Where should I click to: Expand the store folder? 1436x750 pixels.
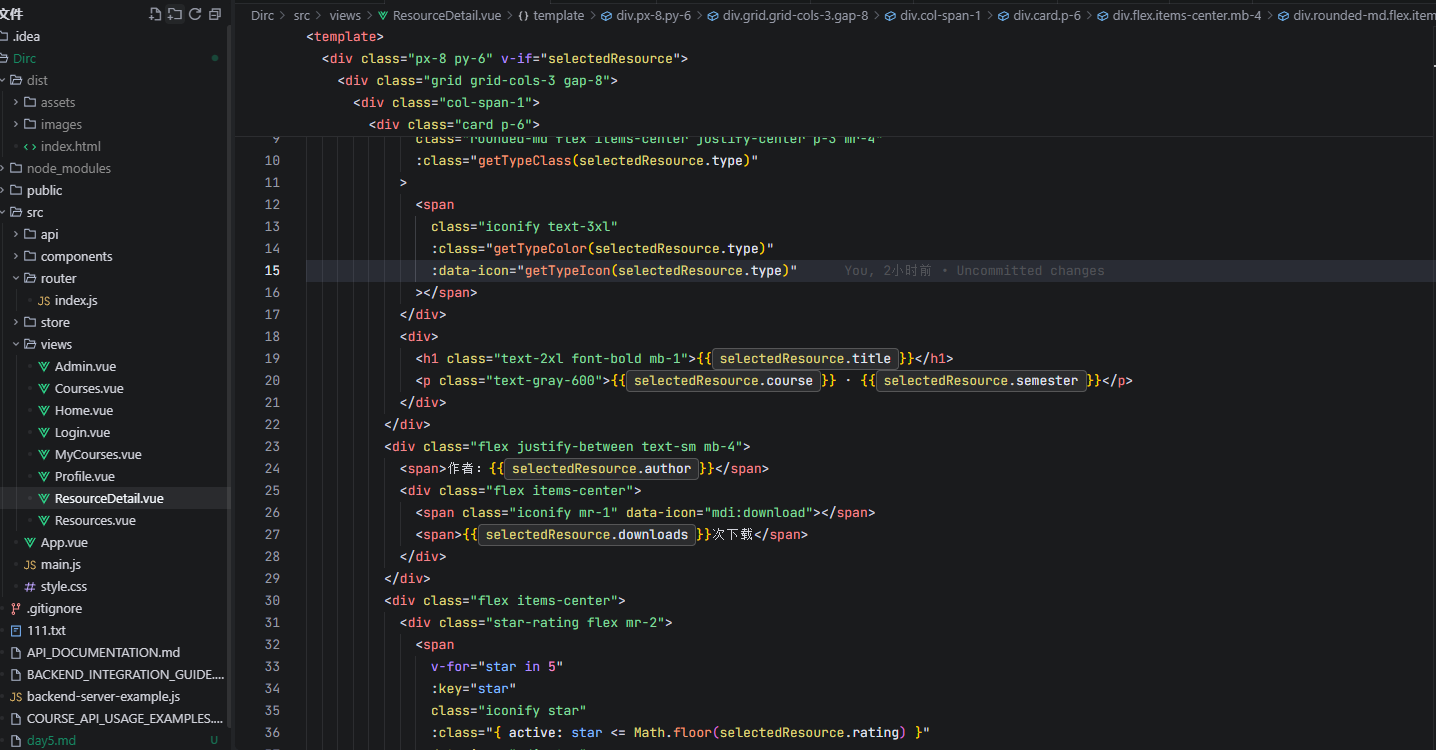(16, 323)
